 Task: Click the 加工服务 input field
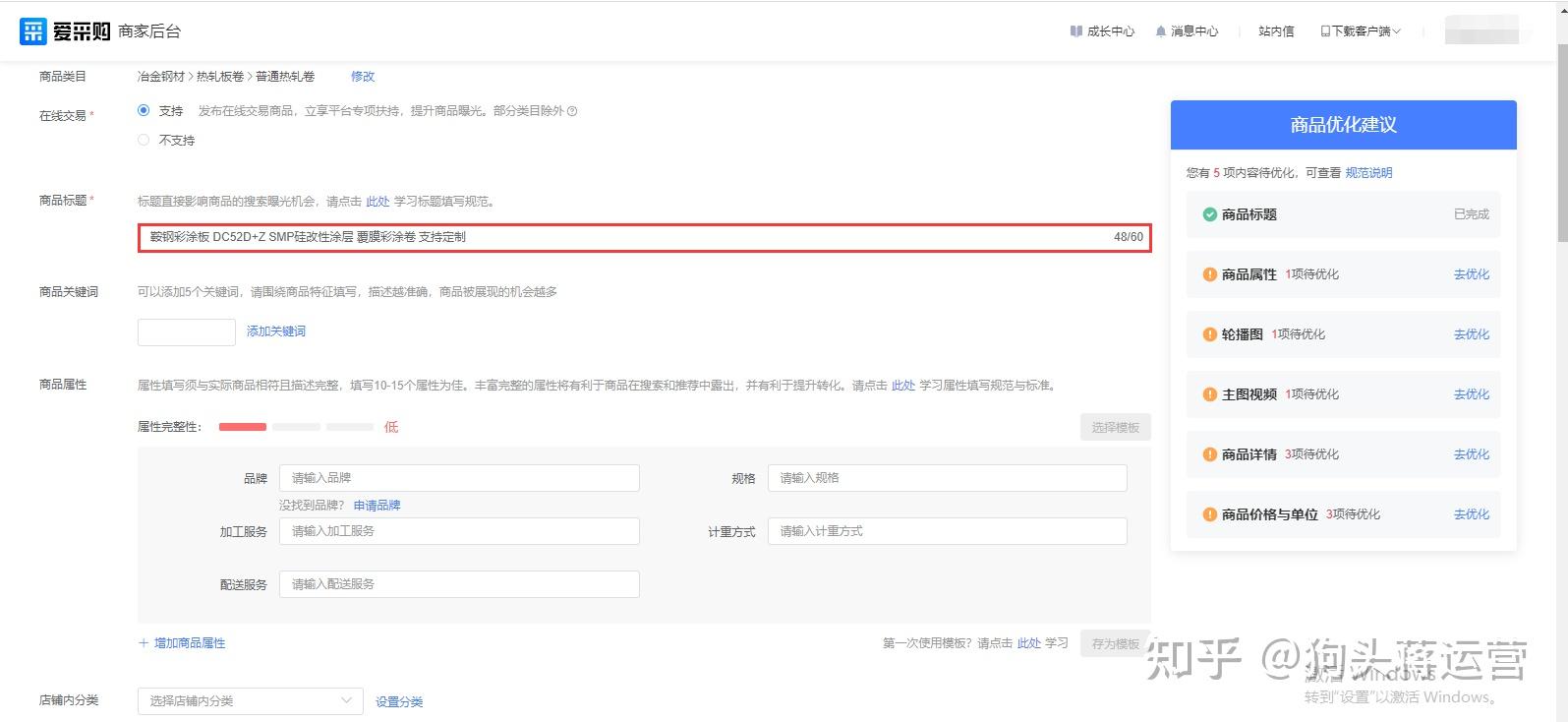tap(459, 531)
